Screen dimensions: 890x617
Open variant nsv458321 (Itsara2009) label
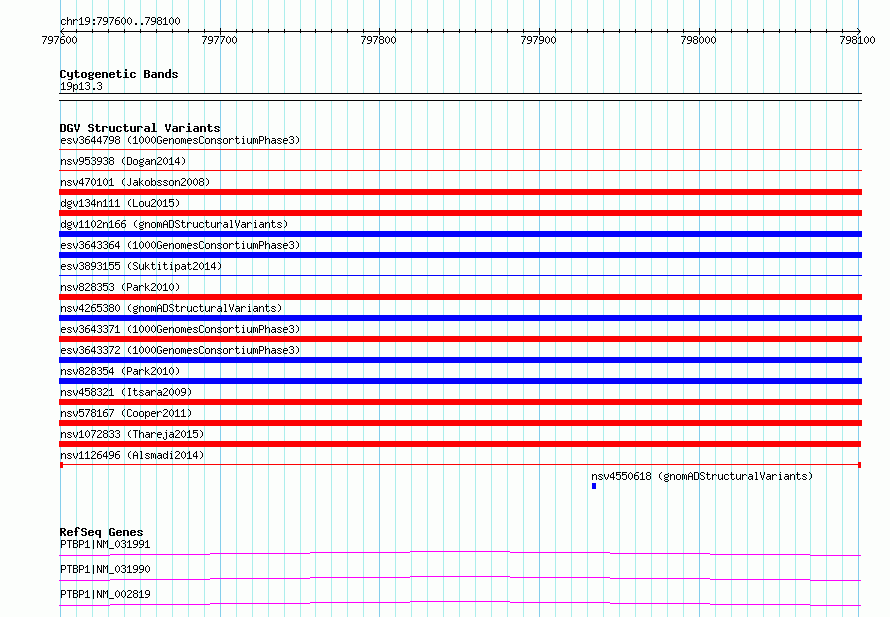[x=126, y=392]
